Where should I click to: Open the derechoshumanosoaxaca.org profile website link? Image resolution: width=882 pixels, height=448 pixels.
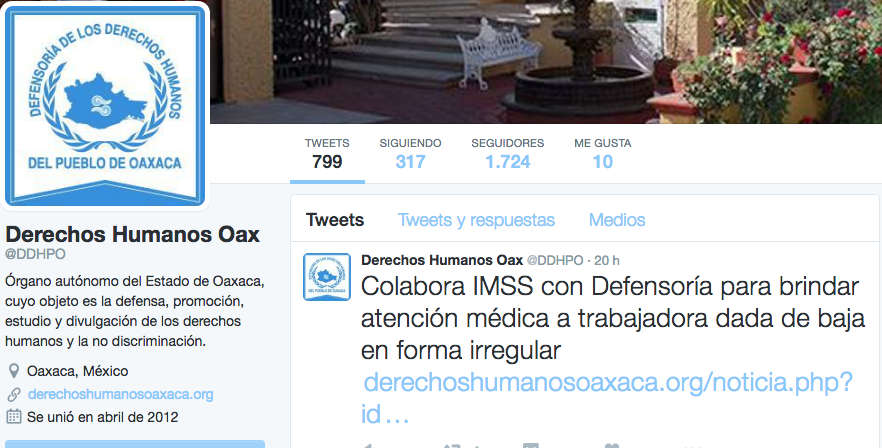coord(120,394)
